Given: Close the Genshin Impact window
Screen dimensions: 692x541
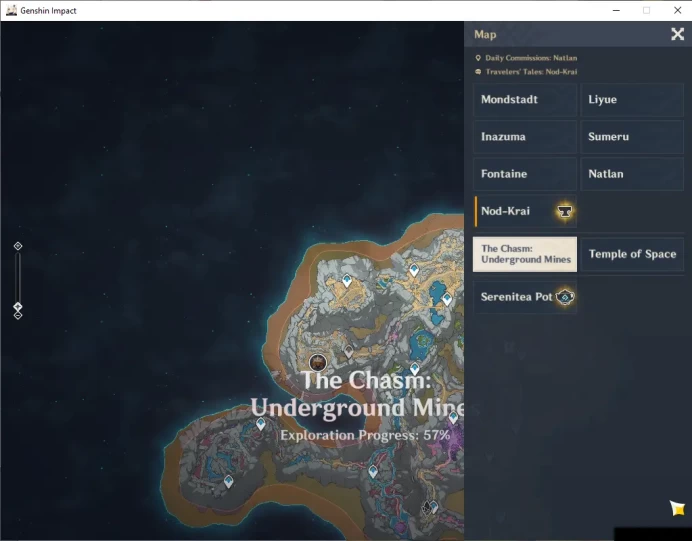Looking at the screenshot, I should coord(677,10).
